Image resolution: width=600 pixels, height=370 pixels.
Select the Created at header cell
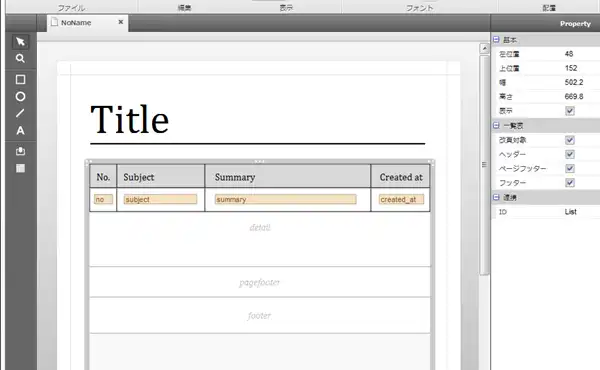(x=400, y=177)
